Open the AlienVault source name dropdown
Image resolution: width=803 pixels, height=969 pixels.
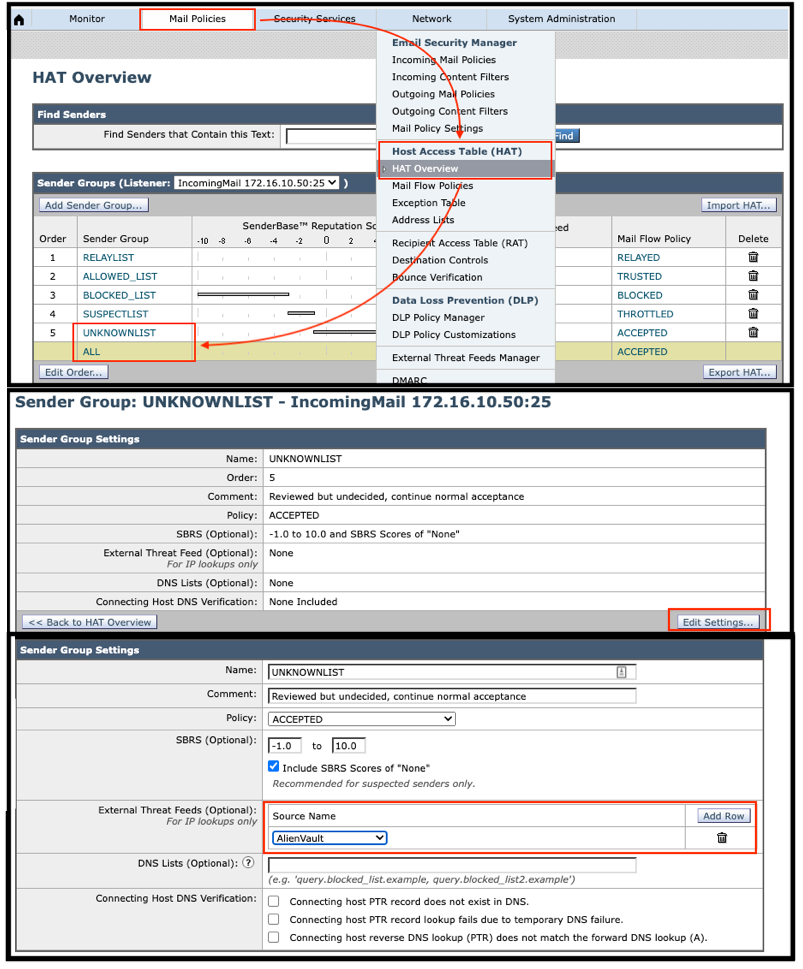(x=329, y=838)
